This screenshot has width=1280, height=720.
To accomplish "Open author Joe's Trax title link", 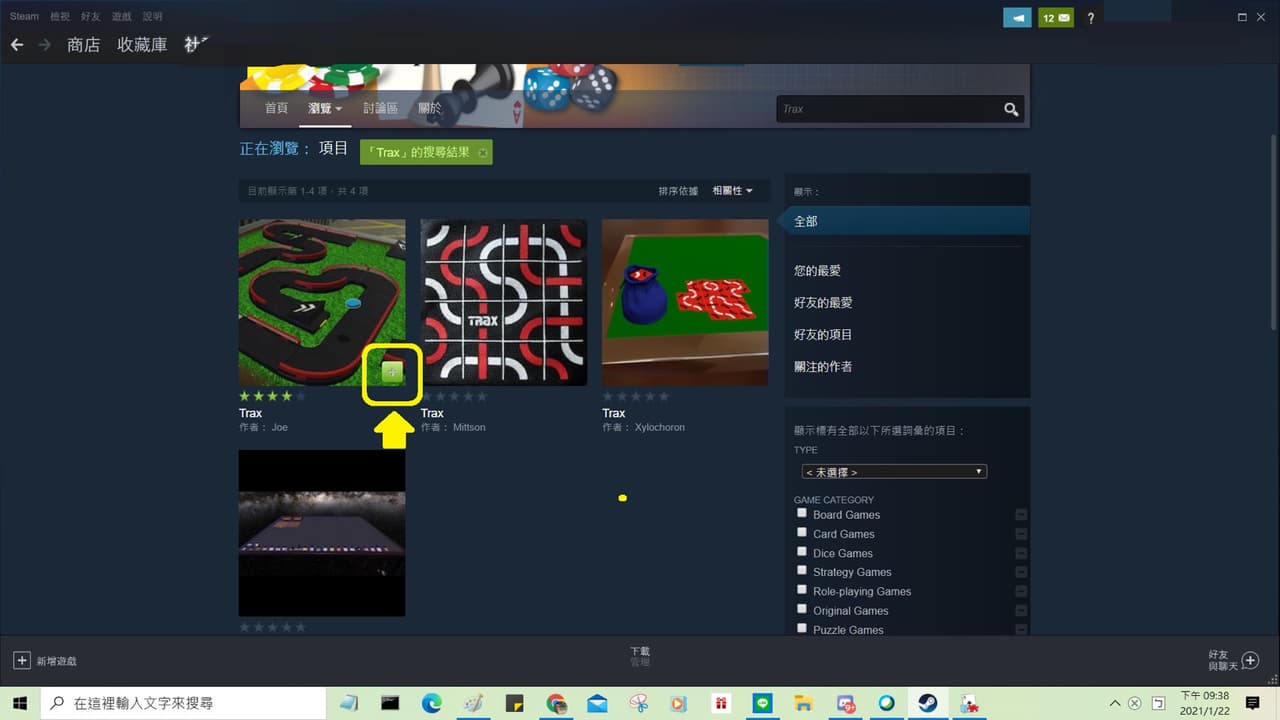I will coord(250,413).
